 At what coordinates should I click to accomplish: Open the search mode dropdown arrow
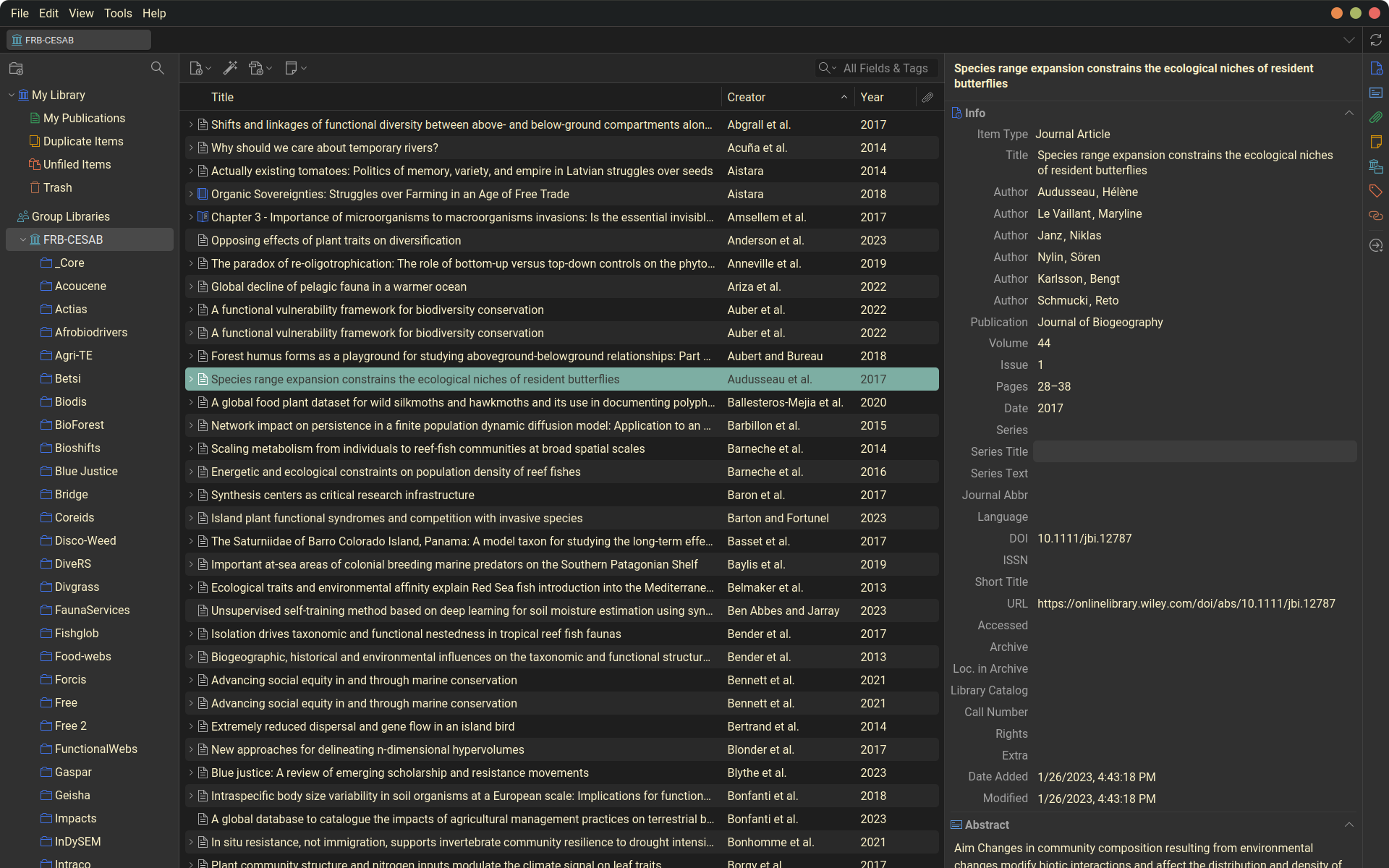click(x=834, y=68)
